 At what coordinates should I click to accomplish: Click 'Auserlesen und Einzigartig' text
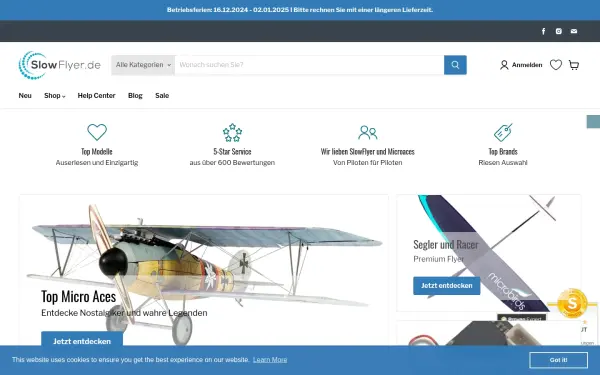97,163
